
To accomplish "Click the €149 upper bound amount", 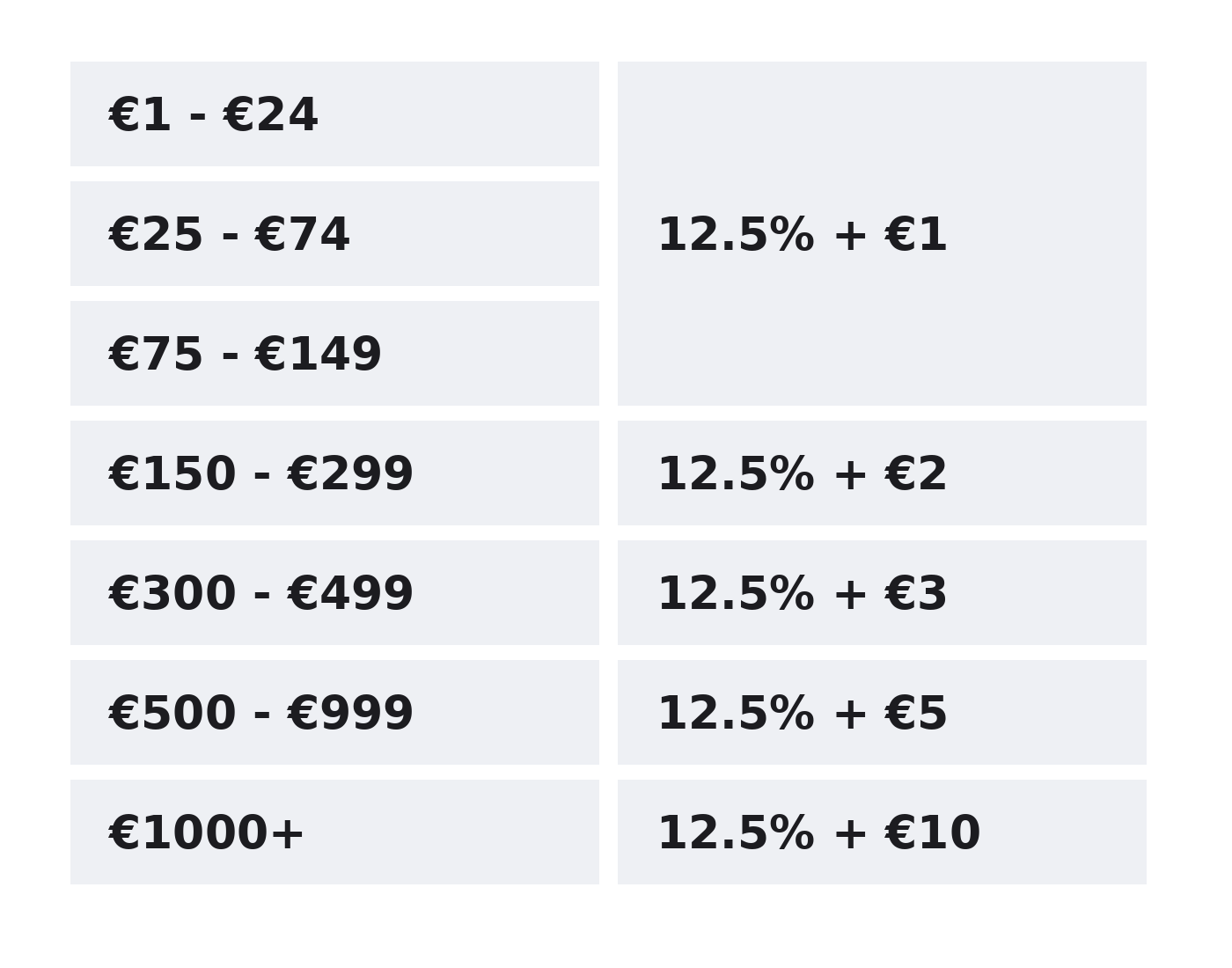I will click(319, 355).
